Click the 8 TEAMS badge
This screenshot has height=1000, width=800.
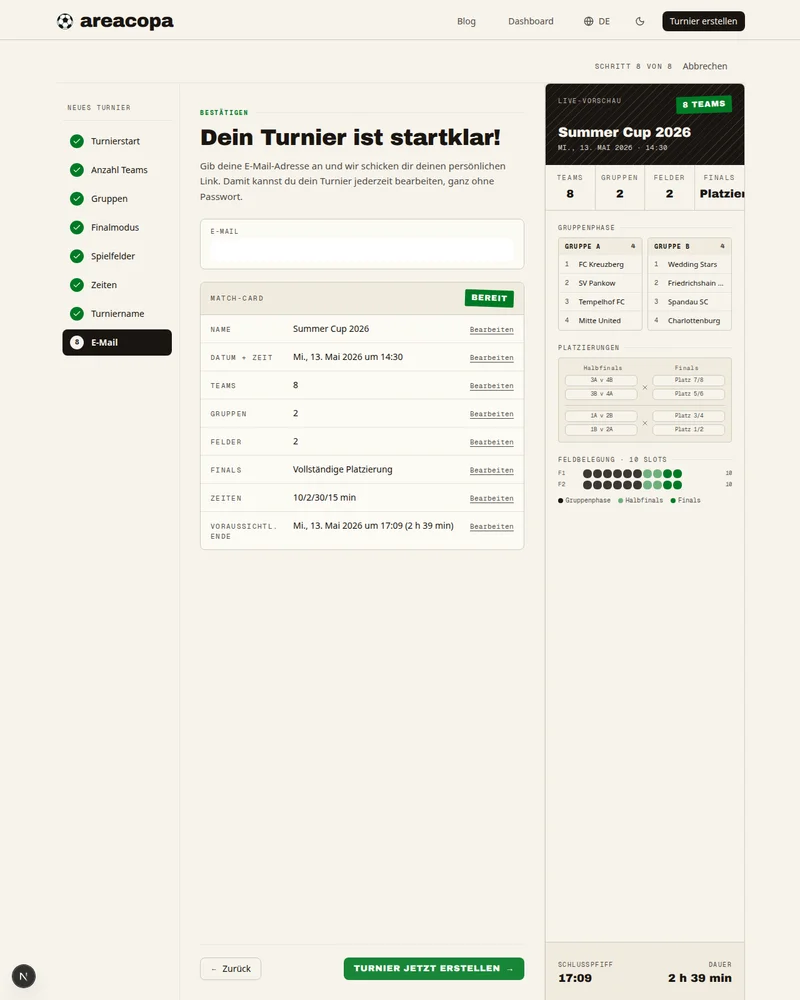pos(704,104)
